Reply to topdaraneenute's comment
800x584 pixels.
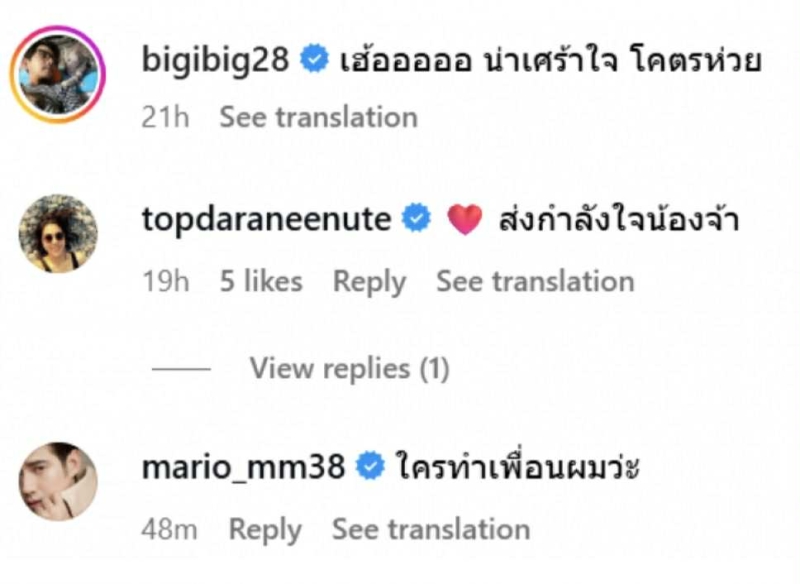click(x=369, y=282)
